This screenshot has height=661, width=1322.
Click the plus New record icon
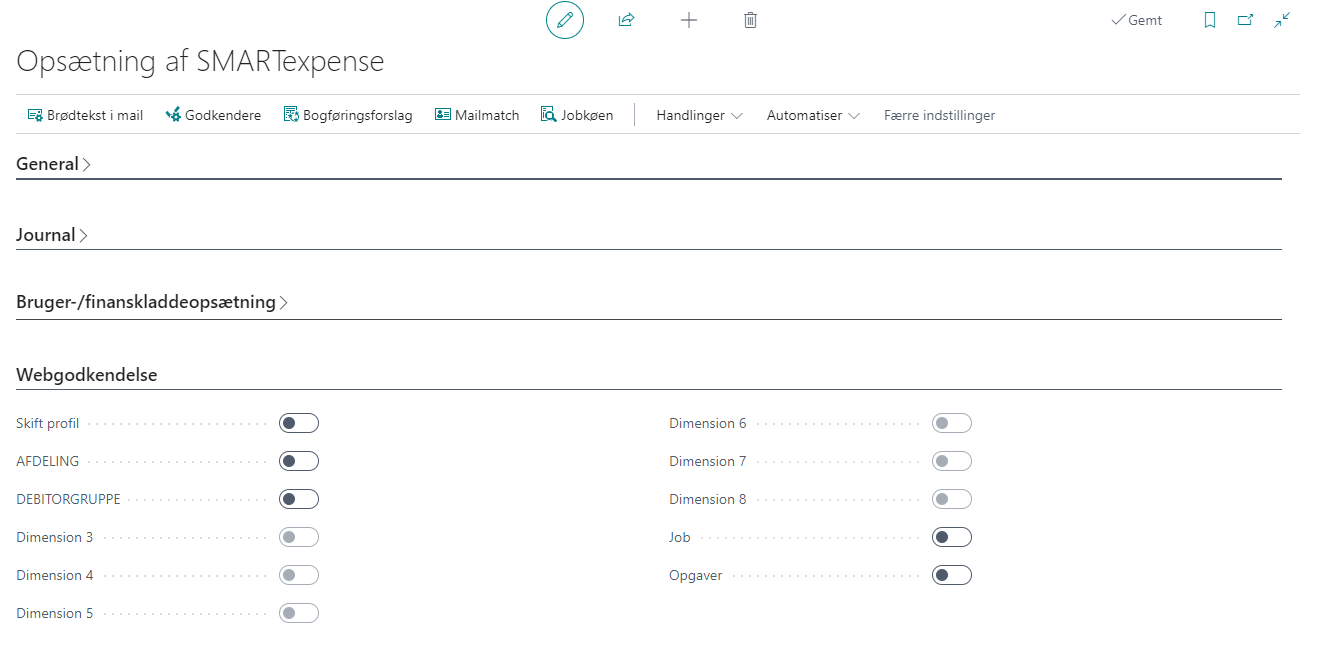(688, 20)
